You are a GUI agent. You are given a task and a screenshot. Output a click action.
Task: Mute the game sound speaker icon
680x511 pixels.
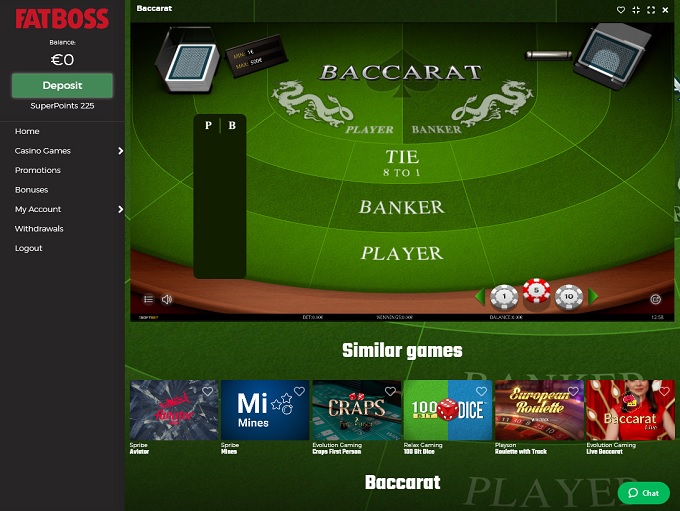point(167,299)
